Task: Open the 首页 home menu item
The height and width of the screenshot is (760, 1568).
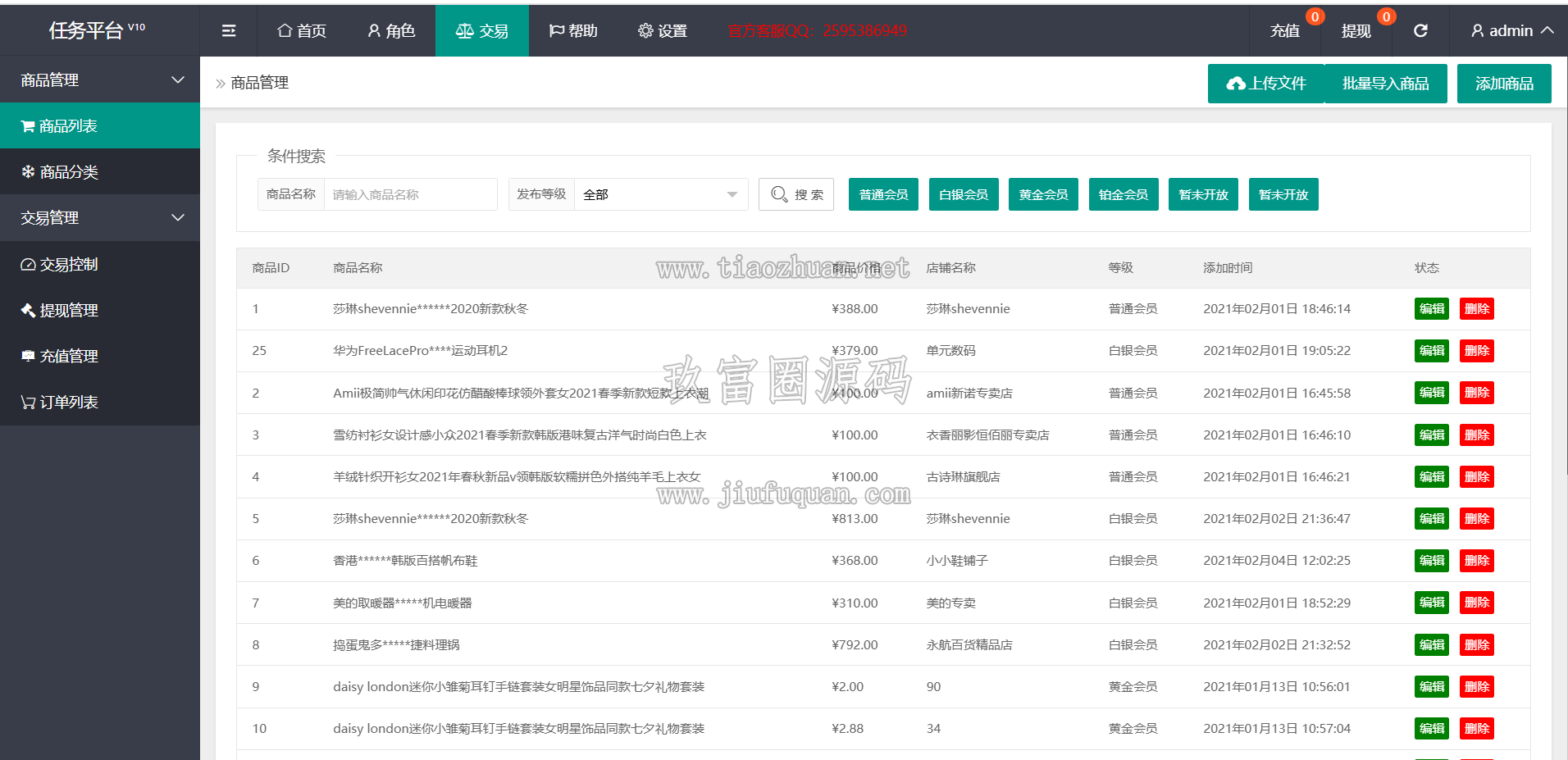Action: pyautogui.click(x=302, y=30)
